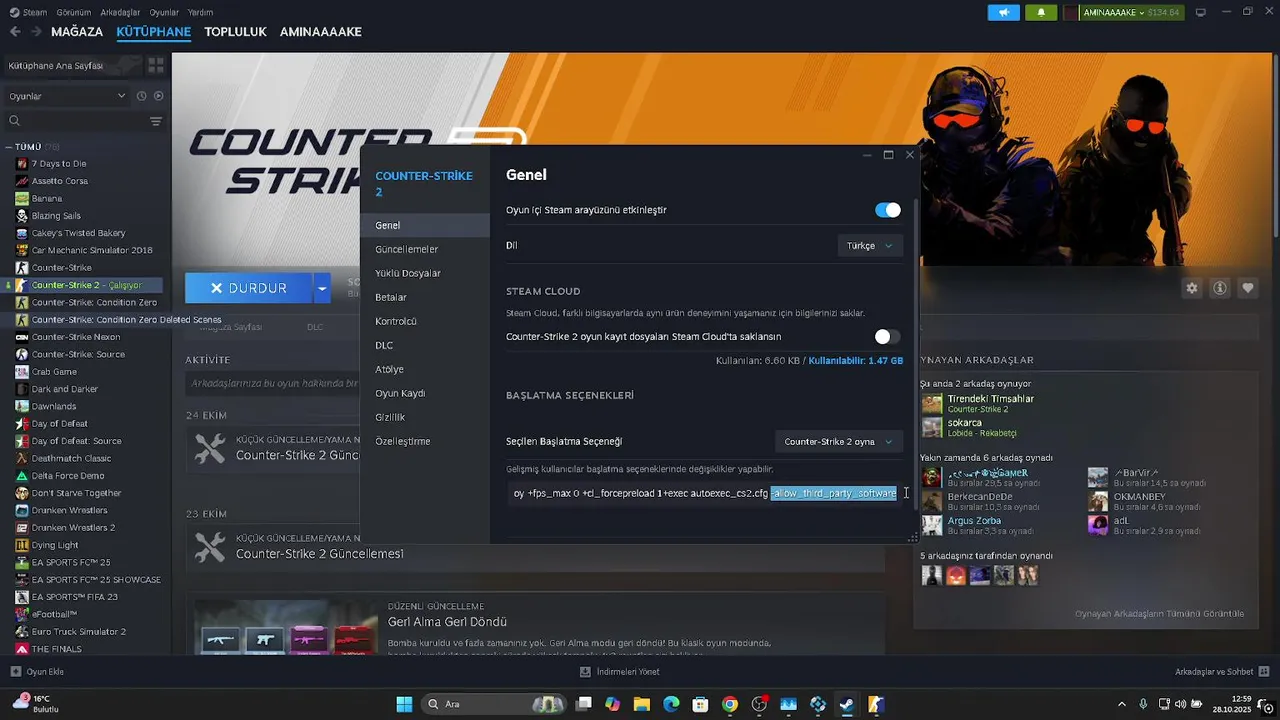Click the DURDUR stop button

click(x=249, y=288)
